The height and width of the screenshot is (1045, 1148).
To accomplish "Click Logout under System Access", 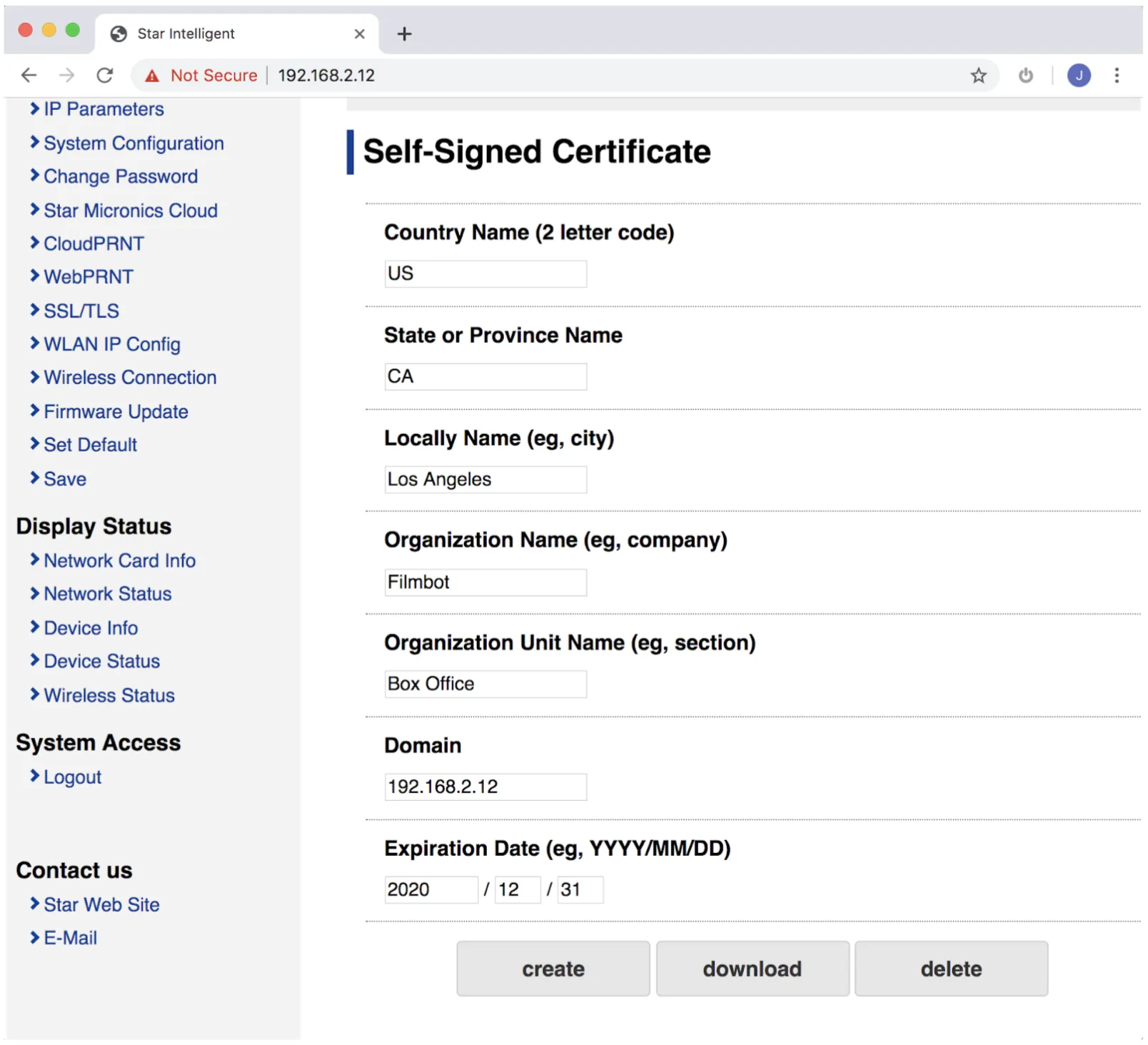I will click(x=72, y=777).
